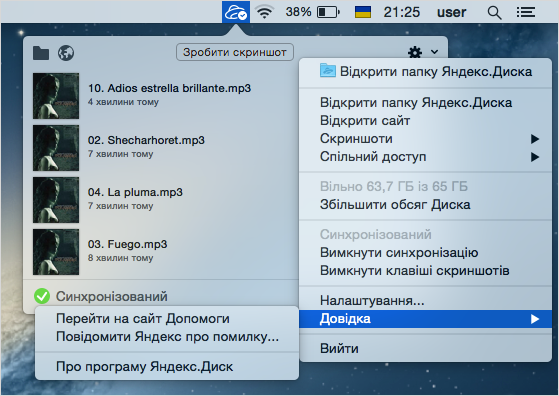Viewport: 559px width, 396px height.
Task: Expand Спільний доступ submenu arrow
Action: coord(535,157)
